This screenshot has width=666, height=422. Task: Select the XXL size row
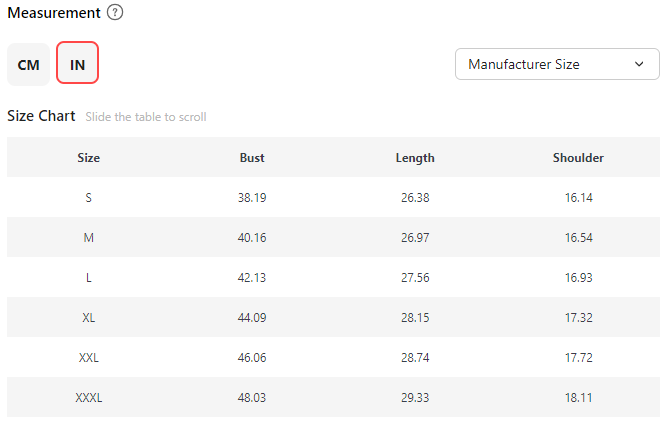tap(89, 357)
